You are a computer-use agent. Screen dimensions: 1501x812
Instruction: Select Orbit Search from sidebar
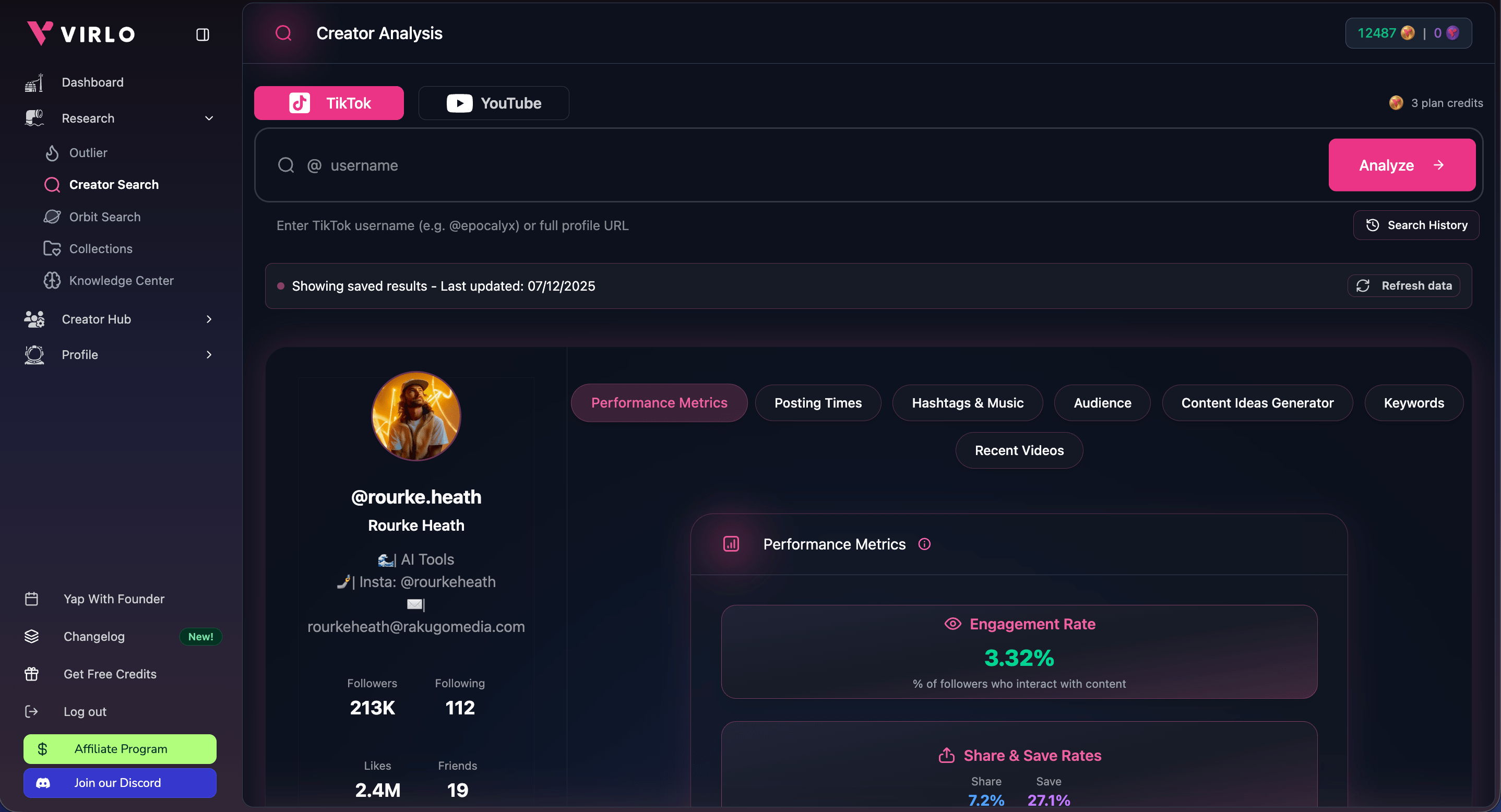[x=105, y=216]
